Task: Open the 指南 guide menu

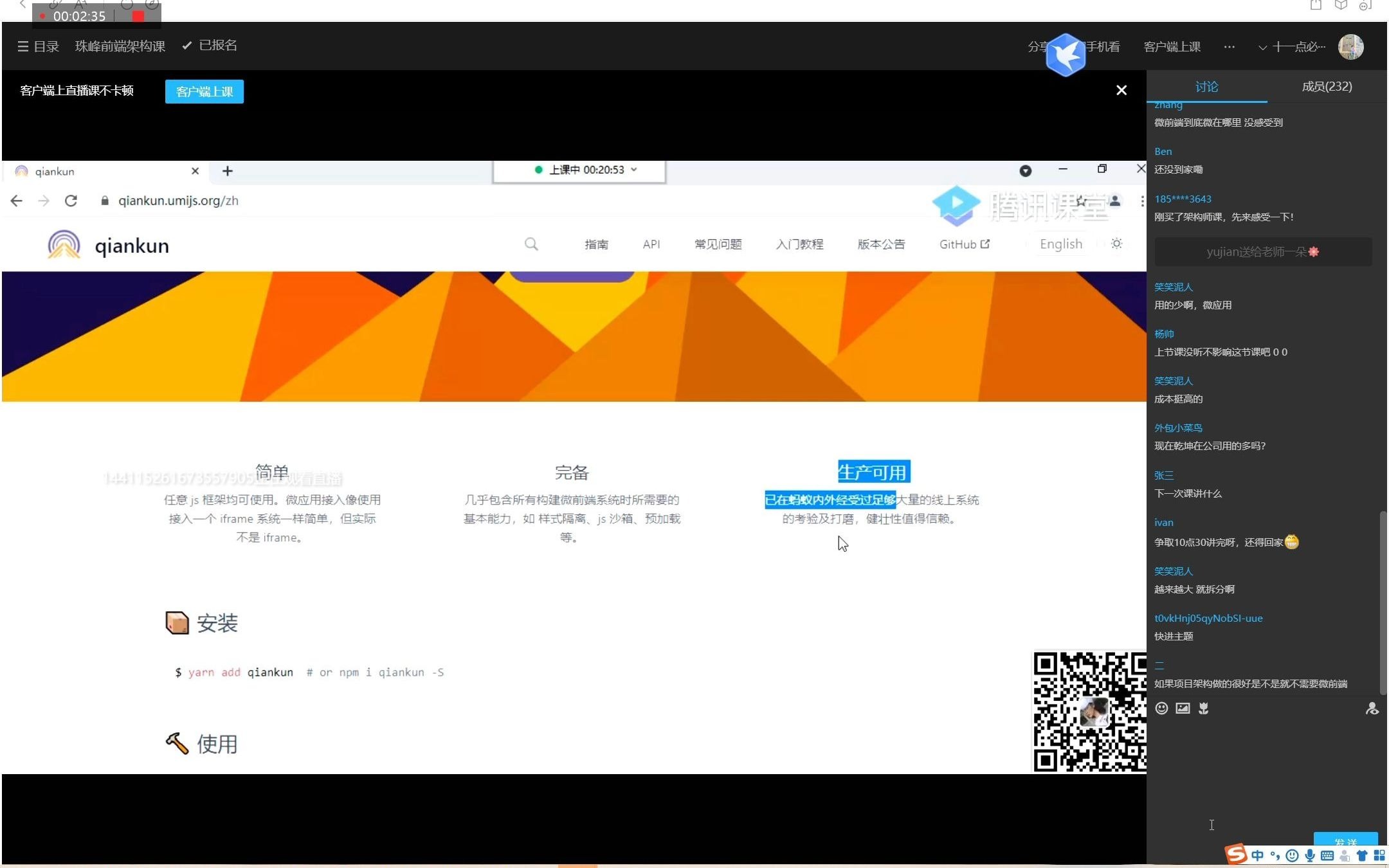Action: click(x=596, y=244)
